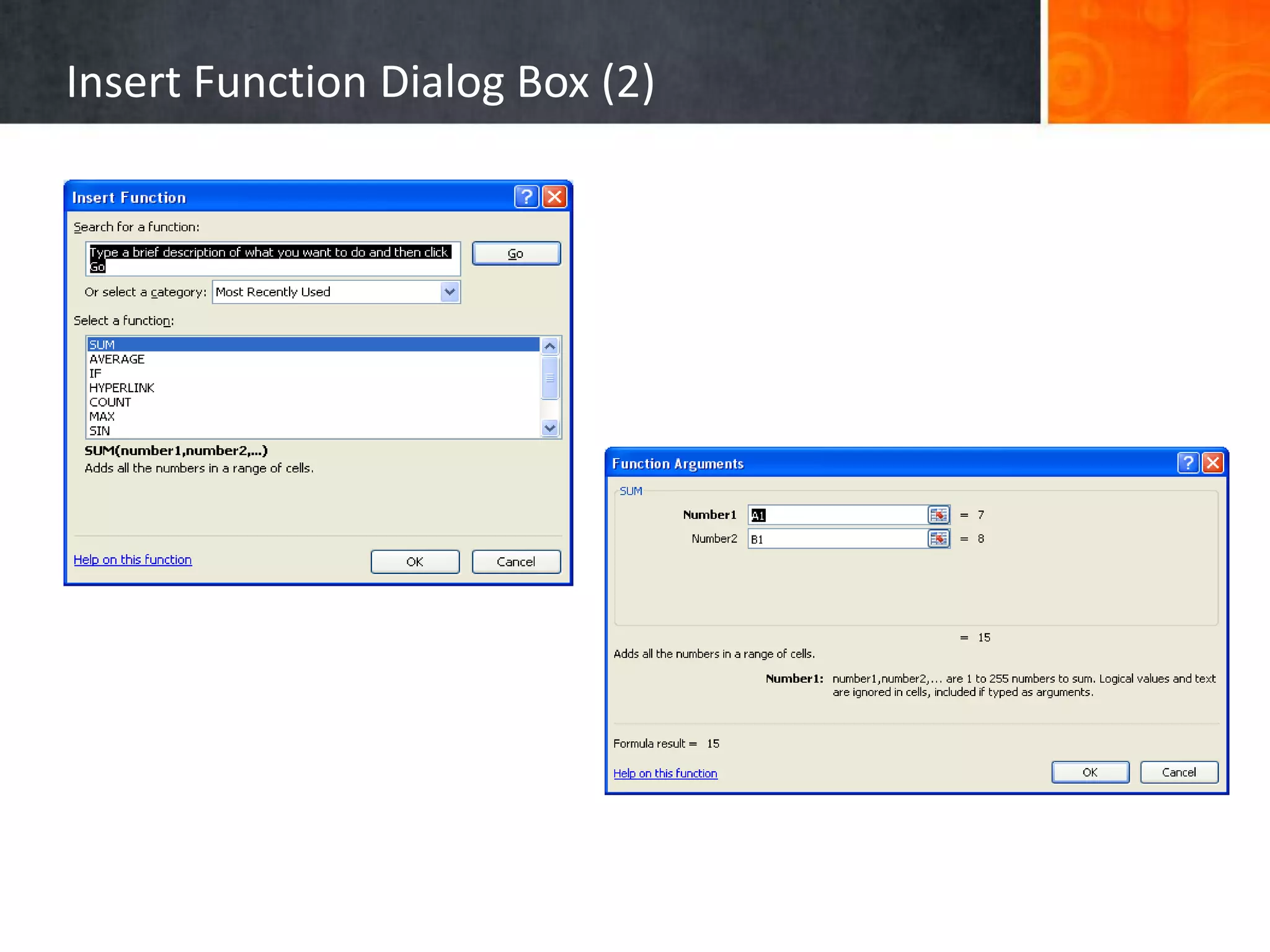Select AVERAGE in the function list
The width and height of the screenshot is (1270, 952).
click(117, 359)
